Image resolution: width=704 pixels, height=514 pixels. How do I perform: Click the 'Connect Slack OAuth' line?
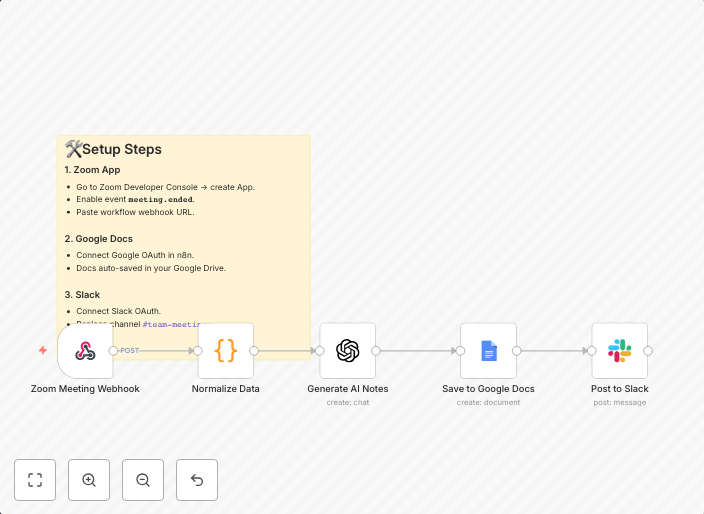tap(119, 311)
